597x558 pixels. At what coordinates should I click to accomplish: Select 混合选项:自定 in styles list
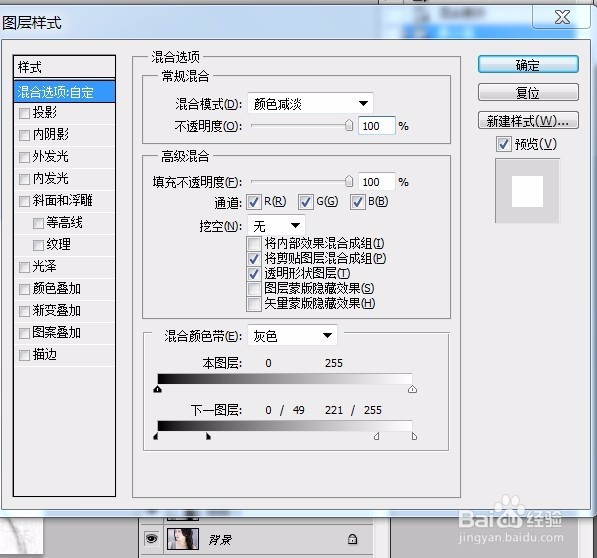point(64,92)
